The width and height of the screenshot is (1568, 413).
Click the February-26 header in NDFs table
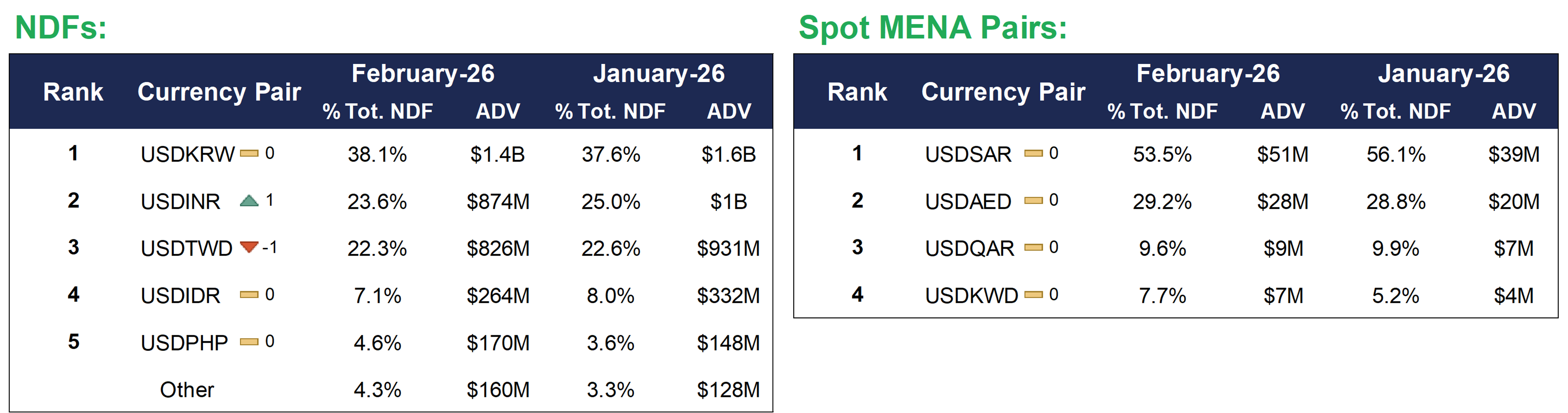(423, 74)
